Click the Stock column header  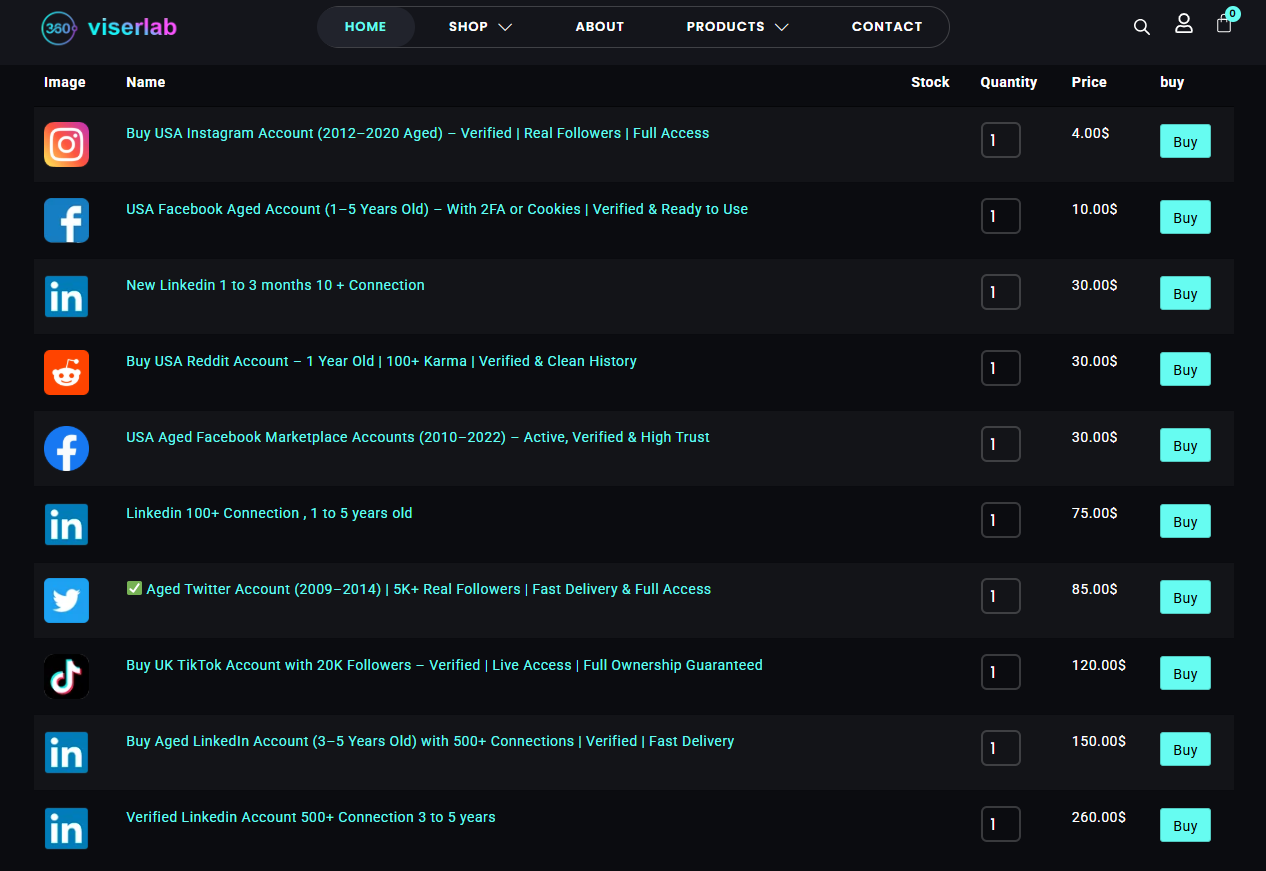coord(930,82)
